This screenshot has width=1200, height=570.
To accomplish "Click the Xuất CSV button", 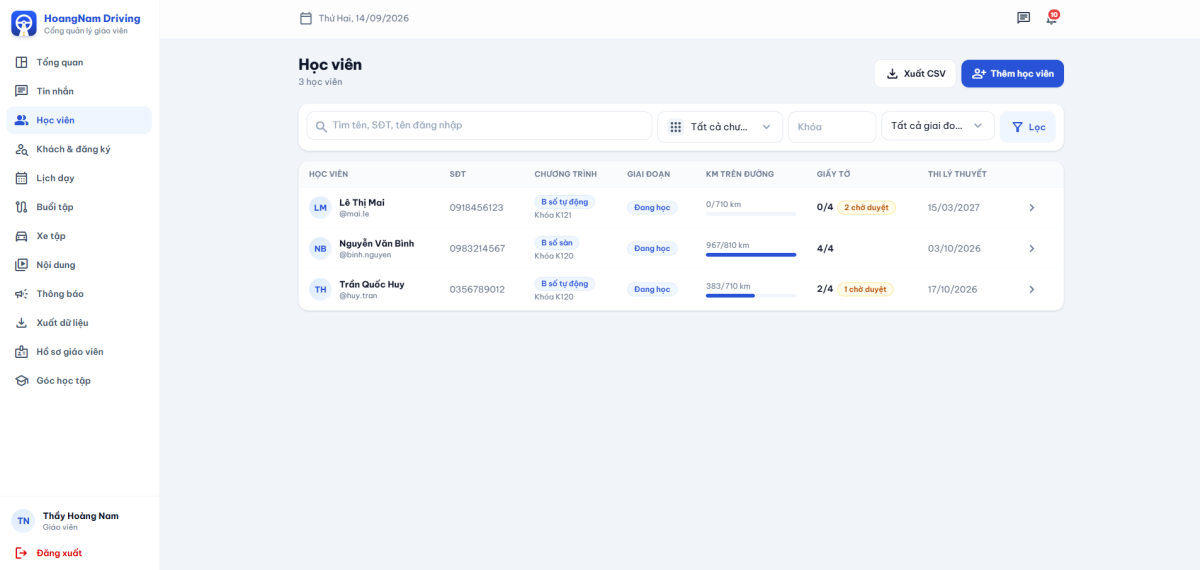I will click(915, 74).
